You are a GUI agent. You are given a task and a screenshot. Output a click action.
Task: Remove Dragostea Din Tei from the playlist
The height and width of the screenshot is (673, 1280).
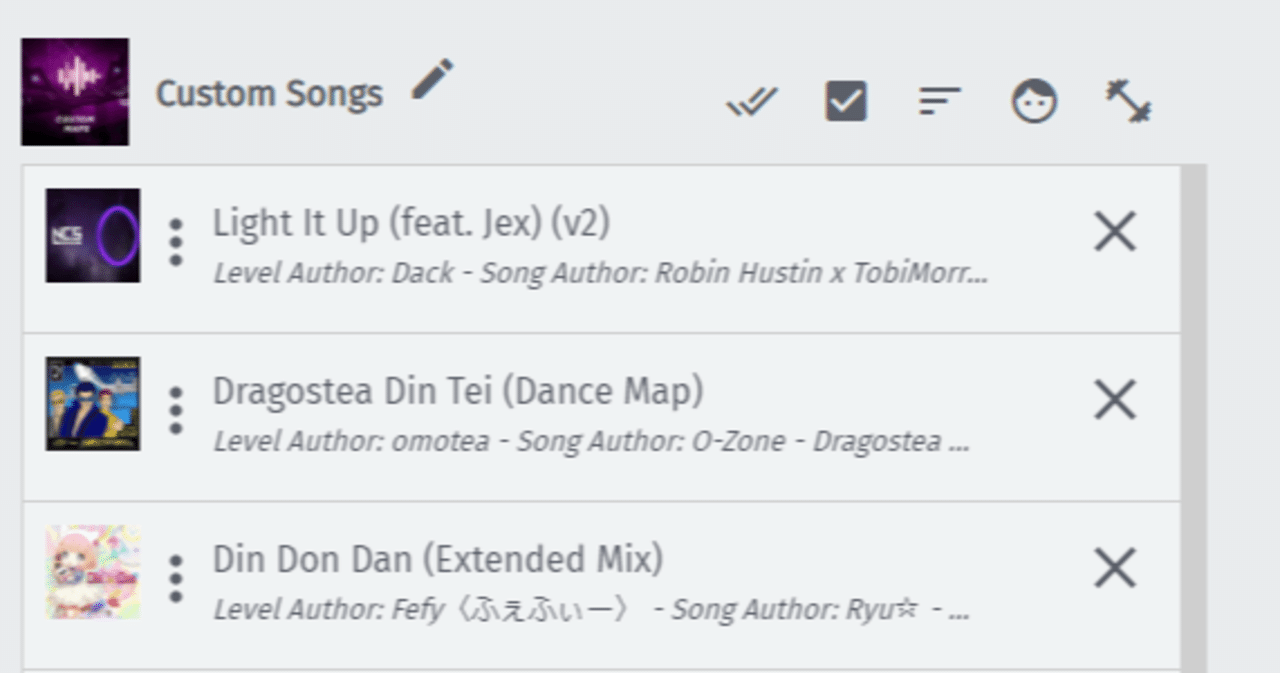click(1115, 402)
